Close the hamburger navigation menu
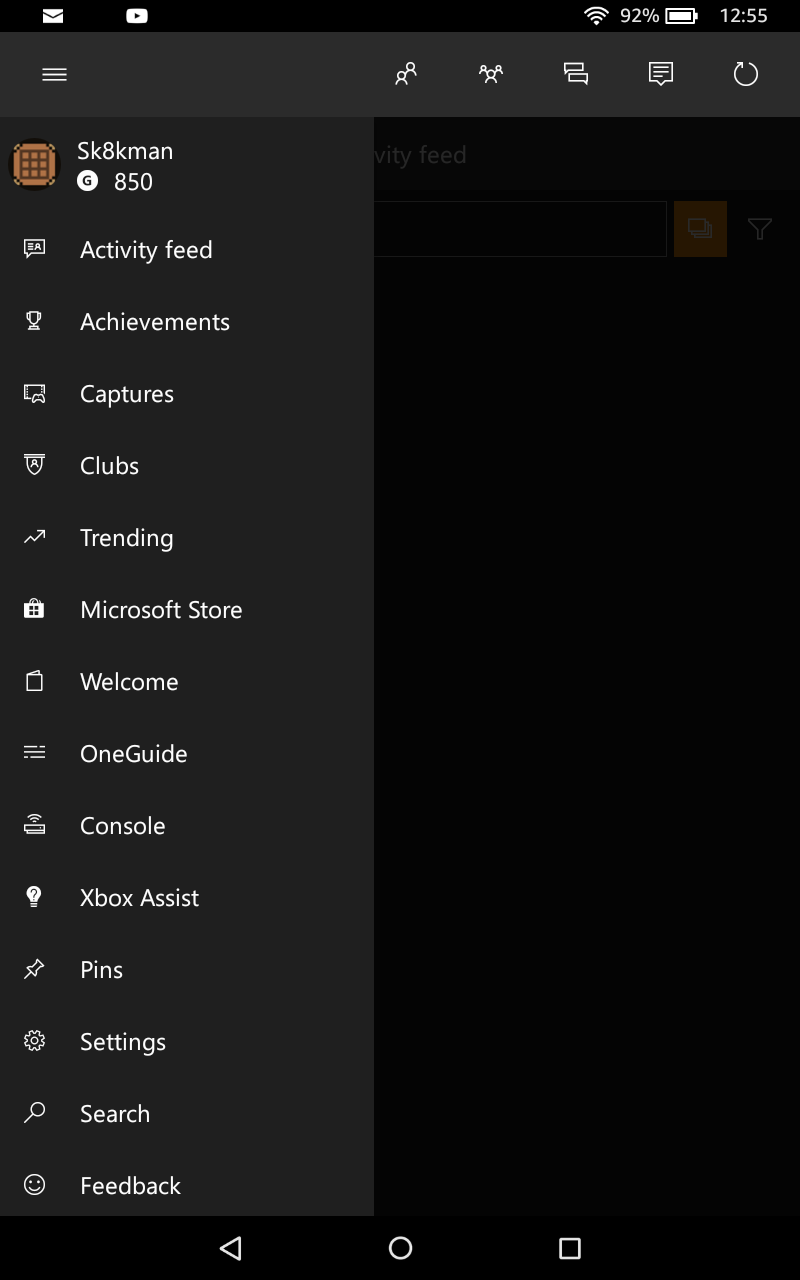The image size is (800, 1280). pyautogui.click(x=54, y=74)
